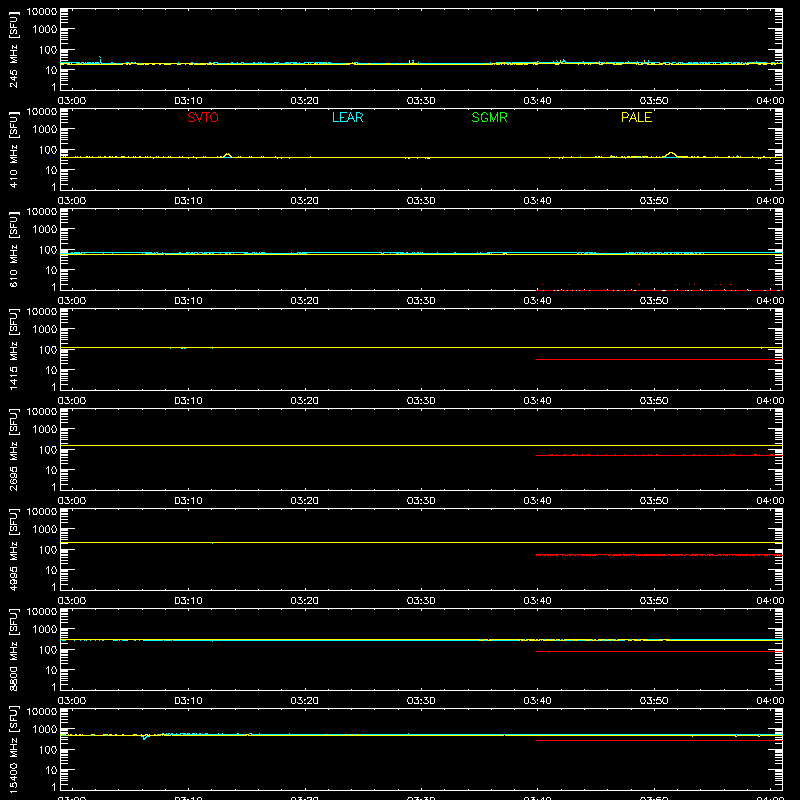Click the 1000 y-axis value of 8800 MHz plot
This screenshot has height=800, width=800.
click(45, 629)
